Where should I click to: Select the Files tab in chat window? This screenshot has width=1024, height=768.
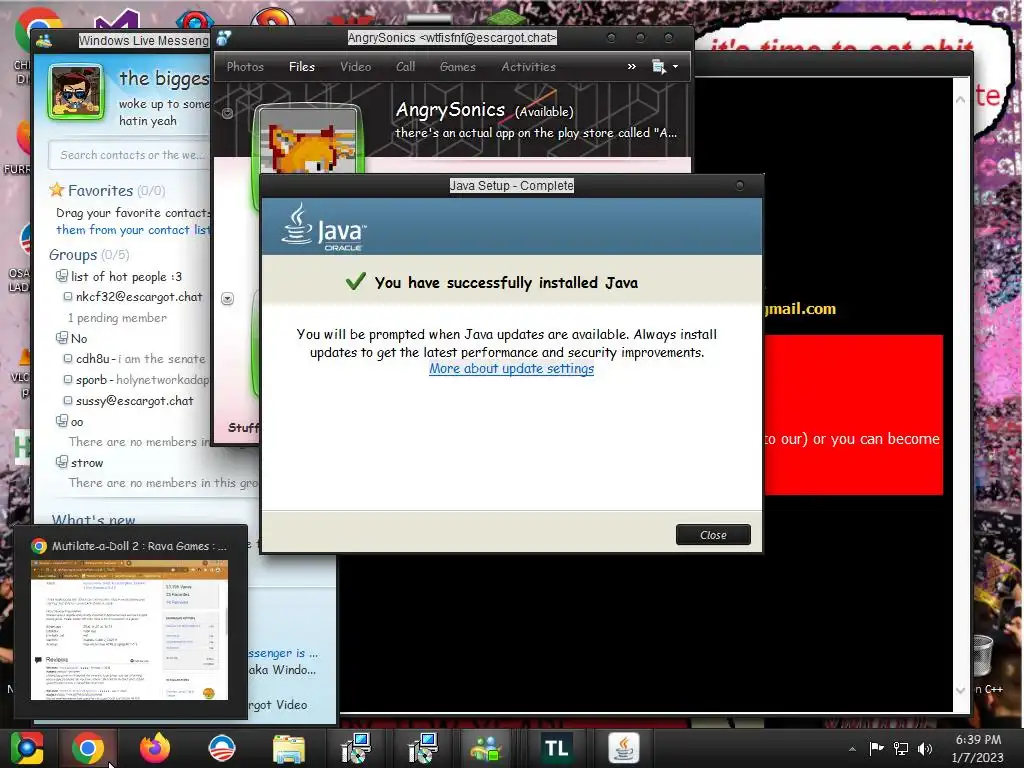click(x=302, y=67)
